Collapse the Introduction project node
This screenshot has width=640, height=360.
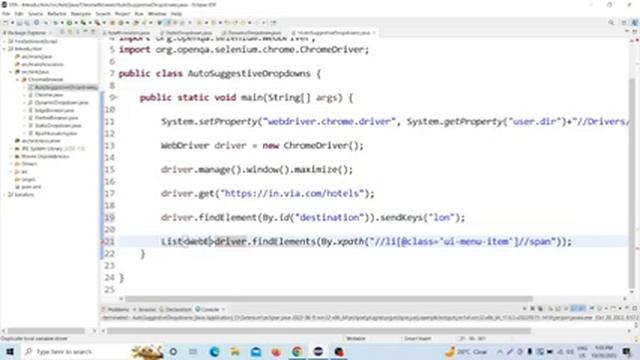[x=4, y=49]
